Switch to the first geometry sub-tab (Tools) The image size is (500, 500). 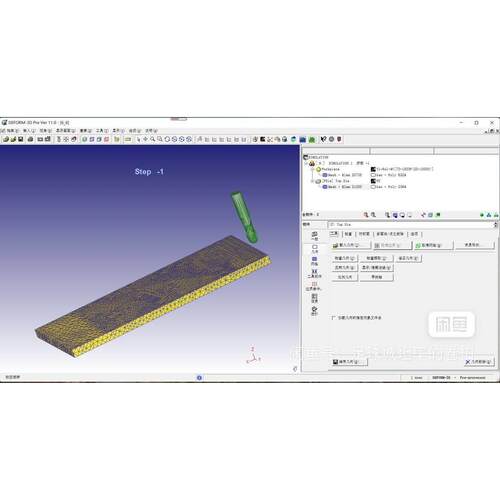coord(334,234)
